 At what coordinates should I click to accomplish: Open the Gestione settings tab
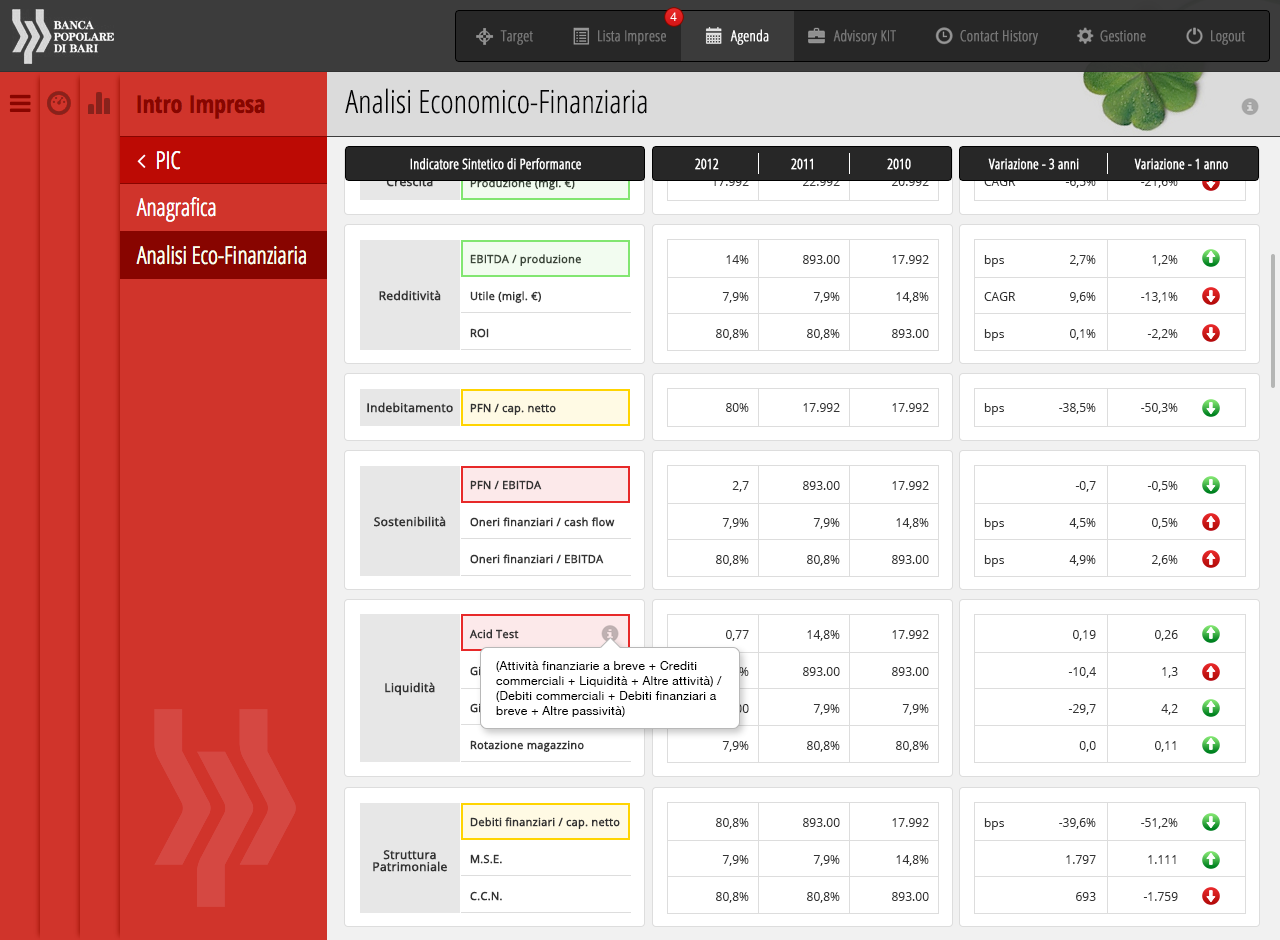[x=1111, y=36]
